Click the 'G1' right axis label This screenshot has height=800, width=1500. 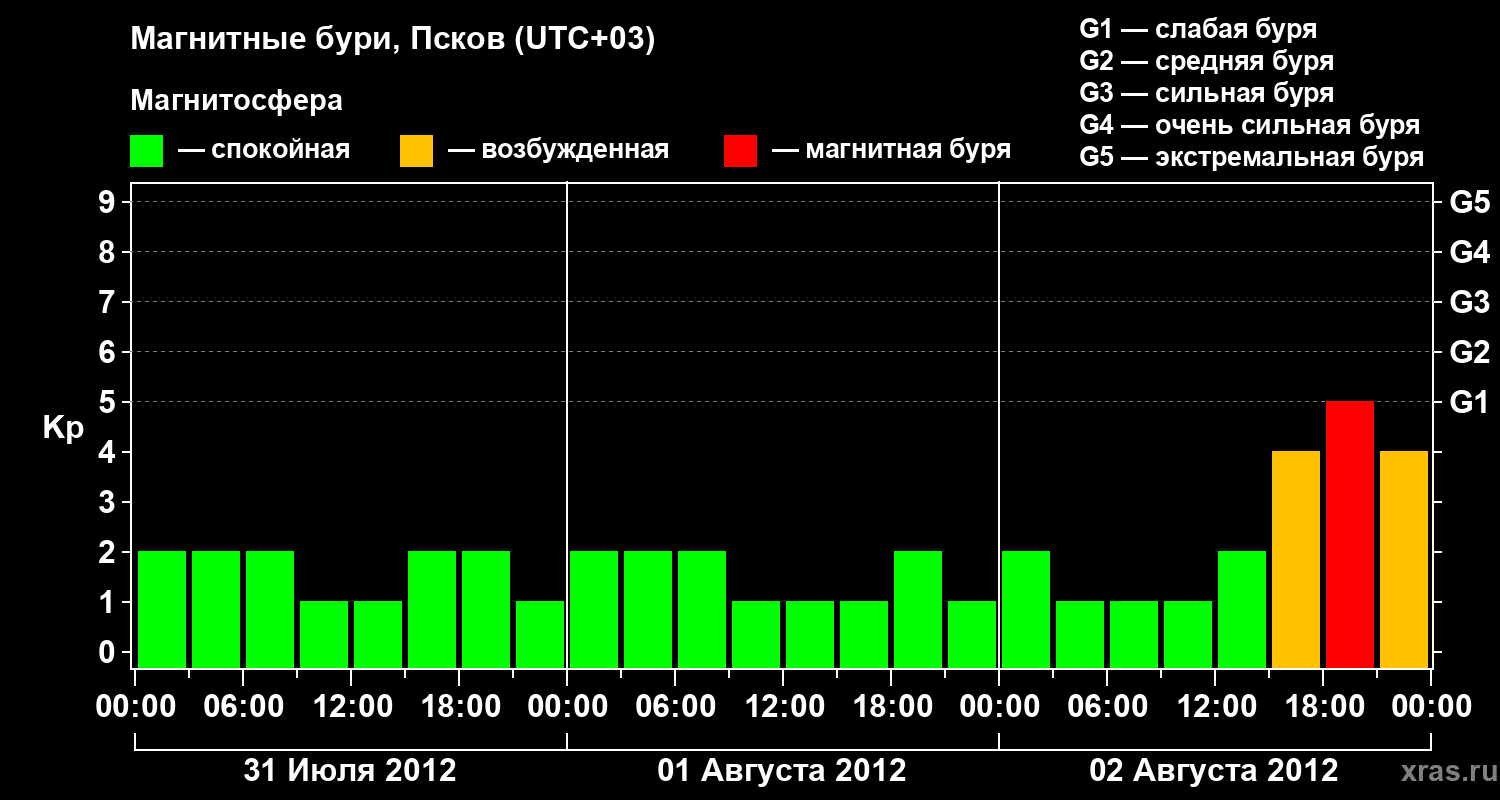(x=1469, y=402)
